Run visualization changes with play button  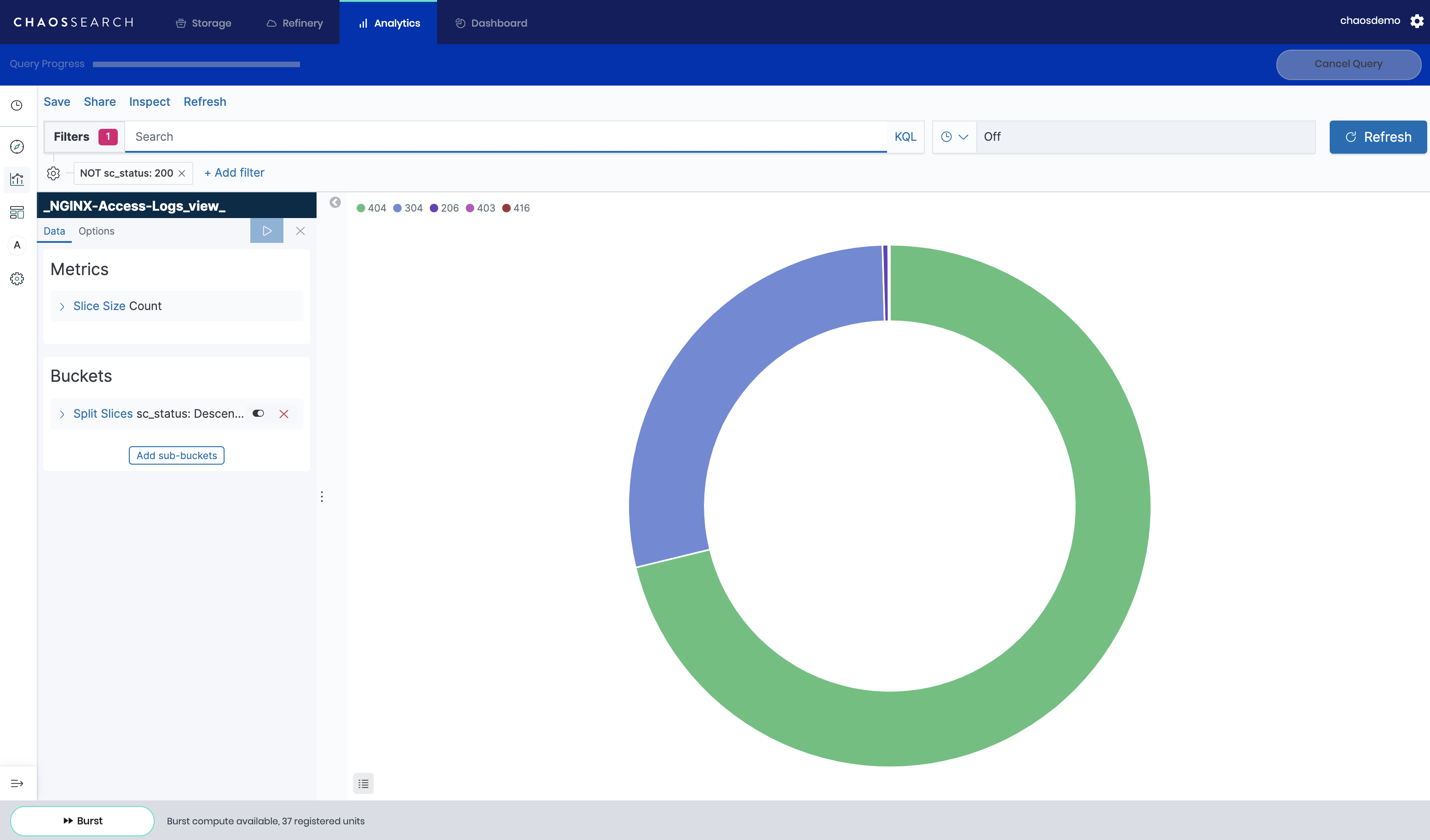pos(267,231)
